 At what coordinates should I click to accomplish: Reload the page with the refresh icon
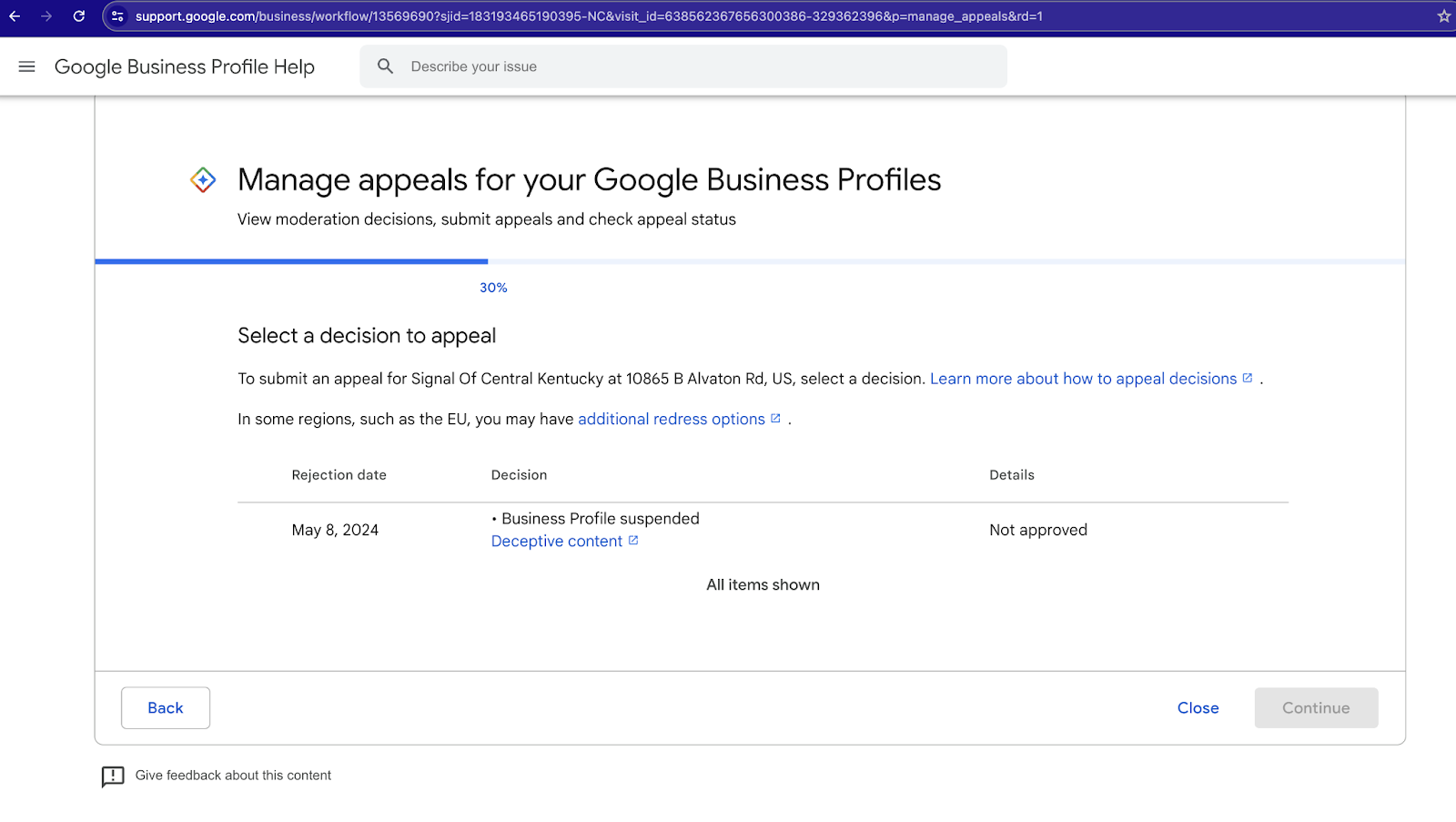tap(79, 16)
